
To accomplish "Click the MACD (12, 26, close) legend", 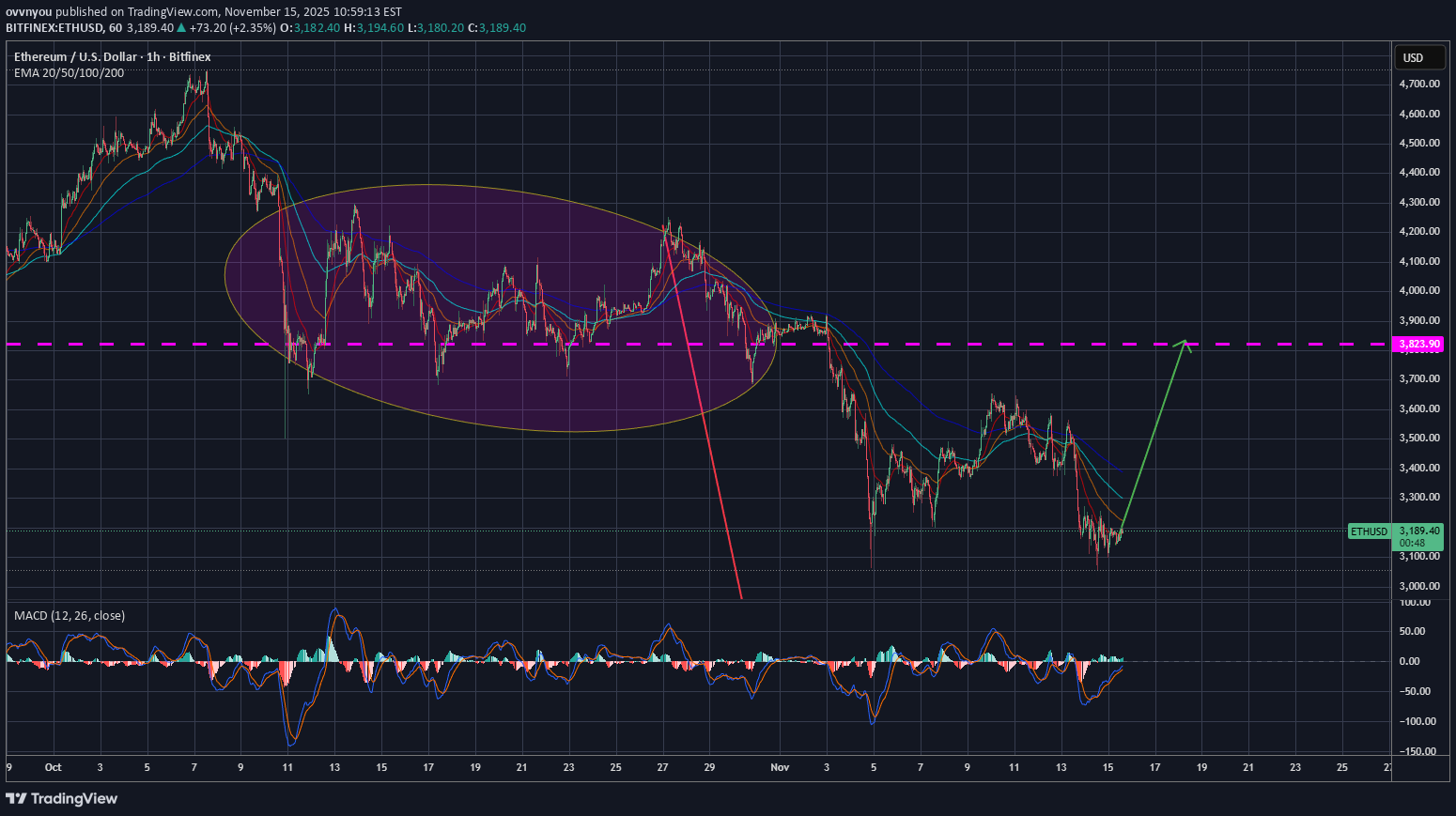I will tap(70, 616).
